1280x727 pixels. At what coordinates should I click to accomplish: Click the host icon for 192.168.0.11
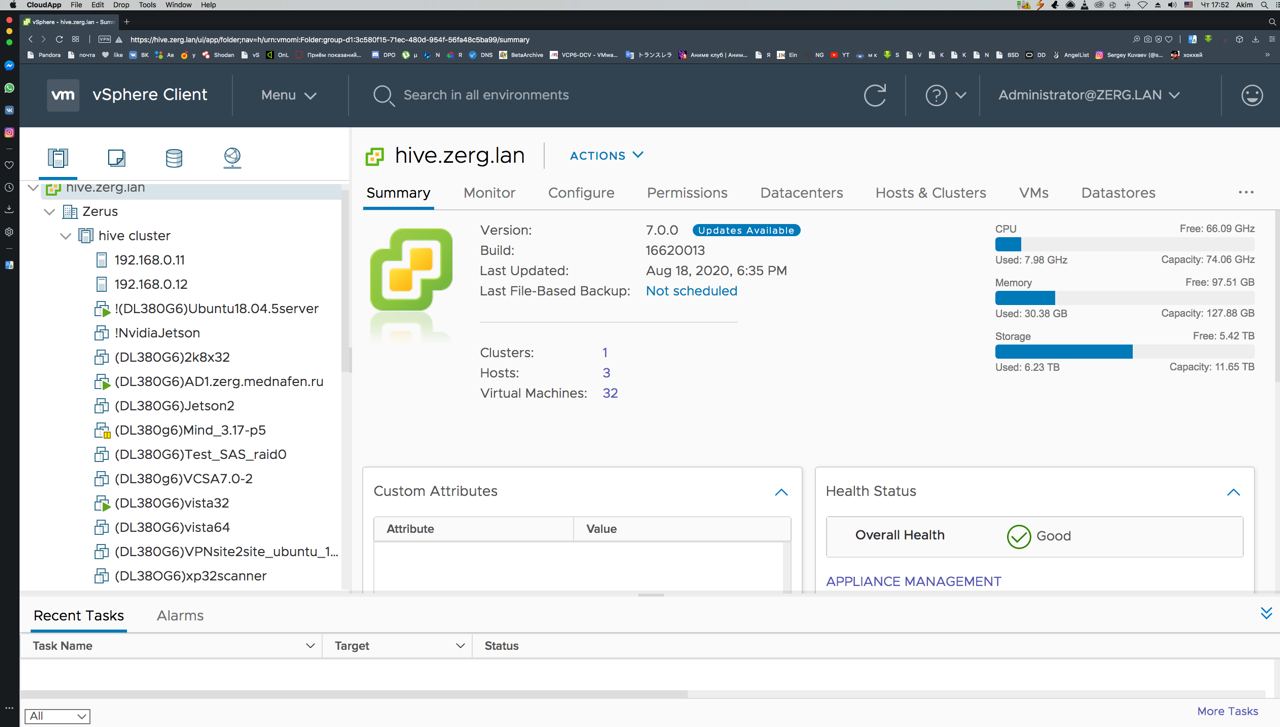tap(101, 260)
